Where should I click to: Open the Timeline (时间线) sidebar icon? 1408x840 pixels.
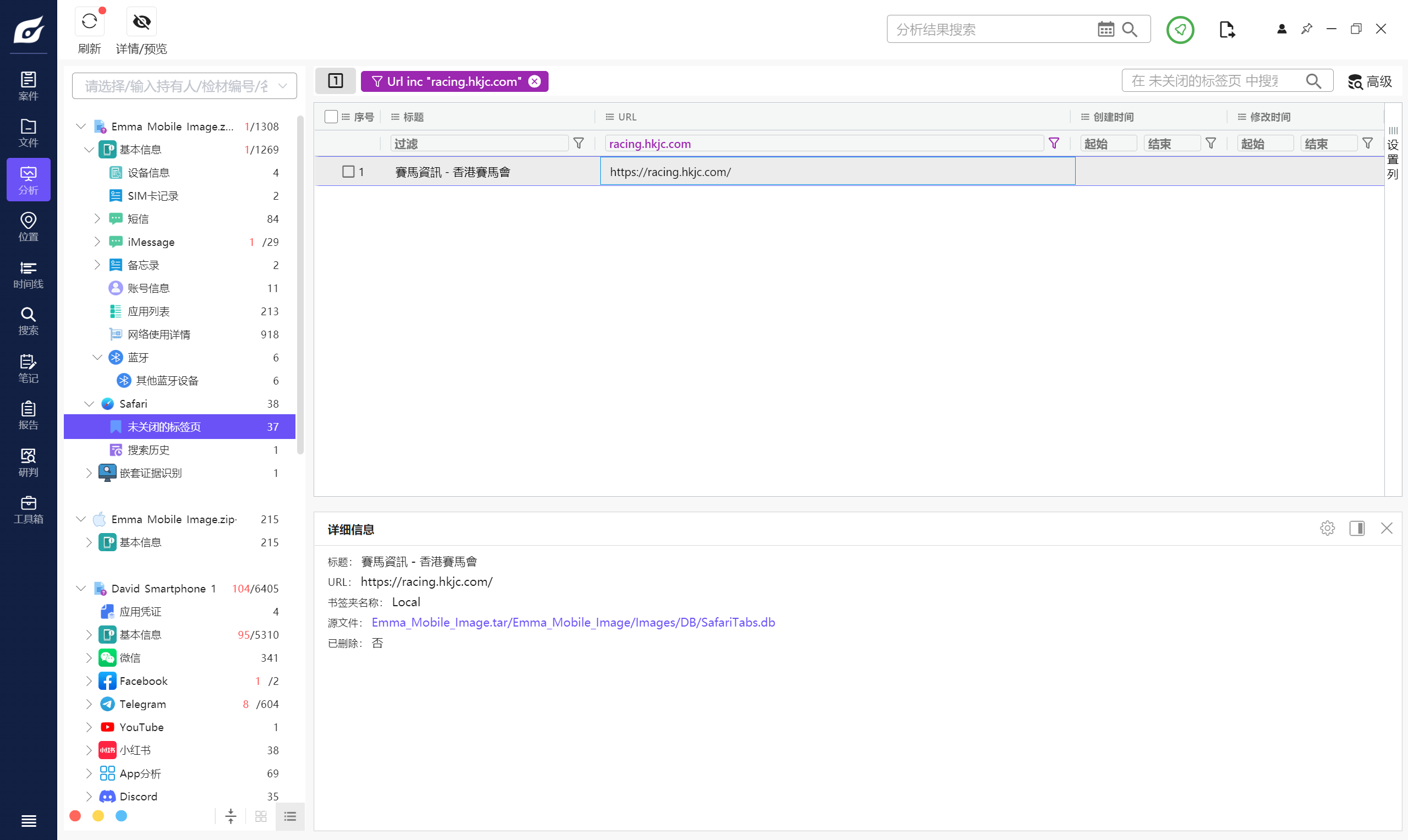[x=28, y=274]
